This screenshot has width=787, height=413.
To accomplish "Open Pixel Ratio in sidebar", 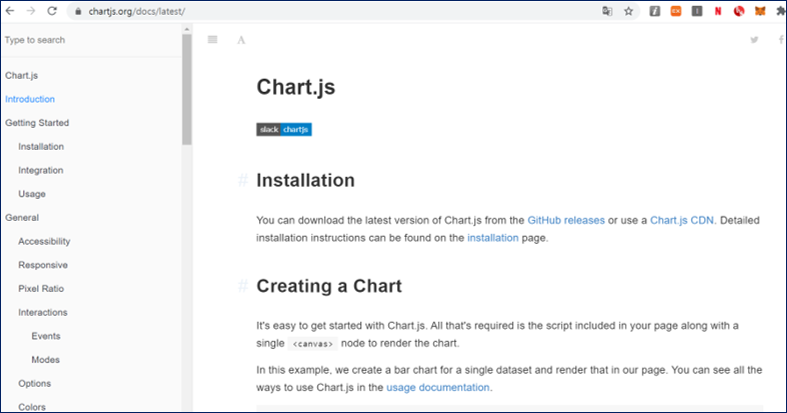I will pyautogui.click(x=41, y=289).
